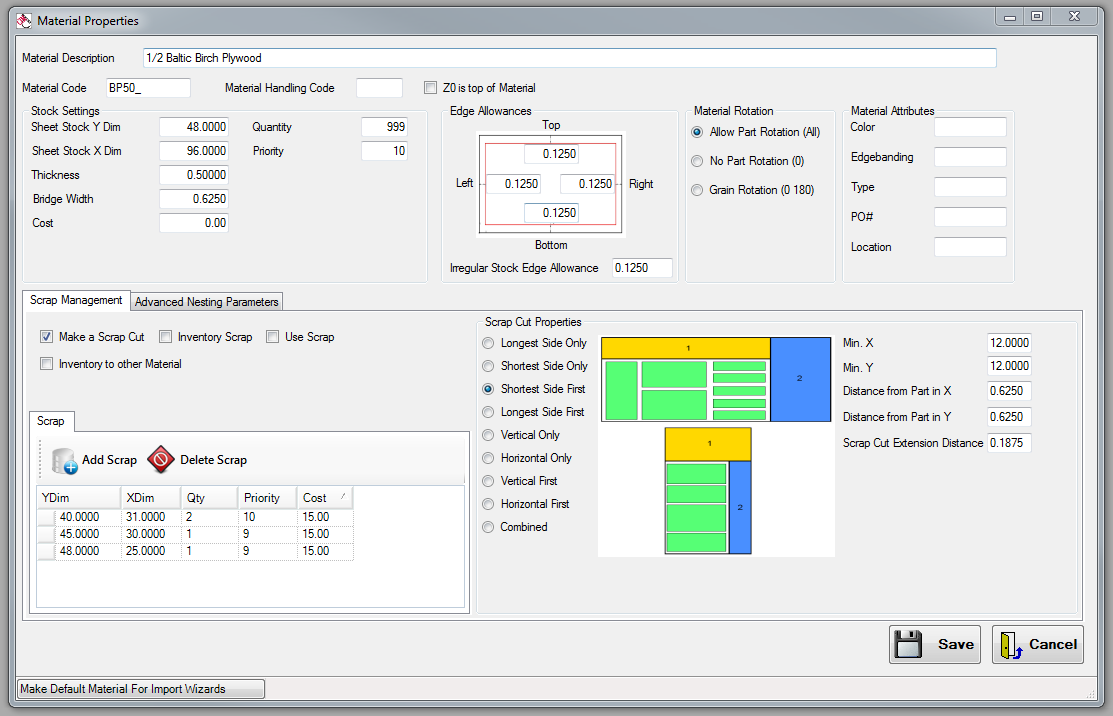Click the Bottom edge allowance field
Screen dimensions: 1113x716
(551, 213)
